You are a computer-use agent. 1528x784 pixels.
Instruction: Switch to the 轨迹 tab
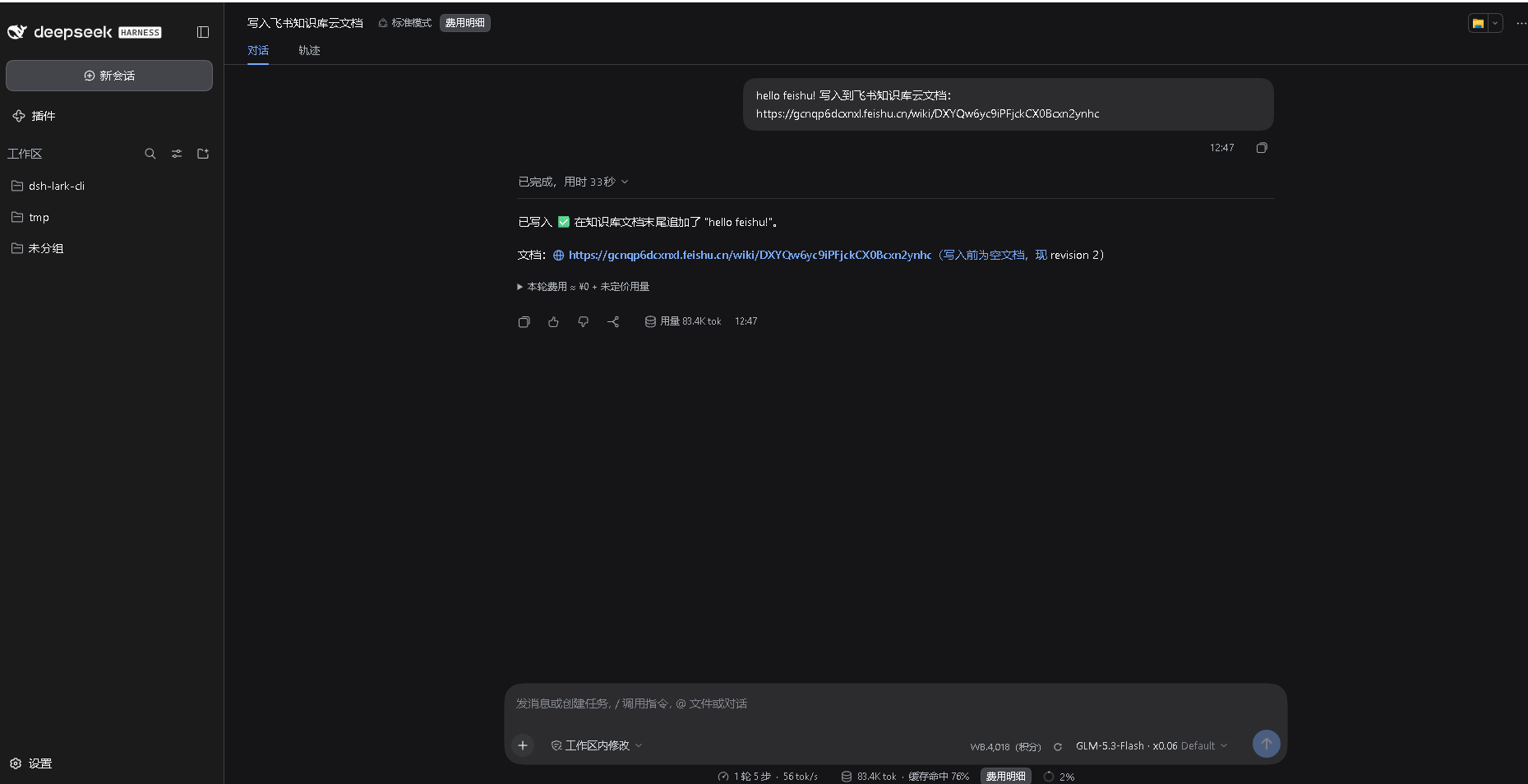tap(309, 50)
